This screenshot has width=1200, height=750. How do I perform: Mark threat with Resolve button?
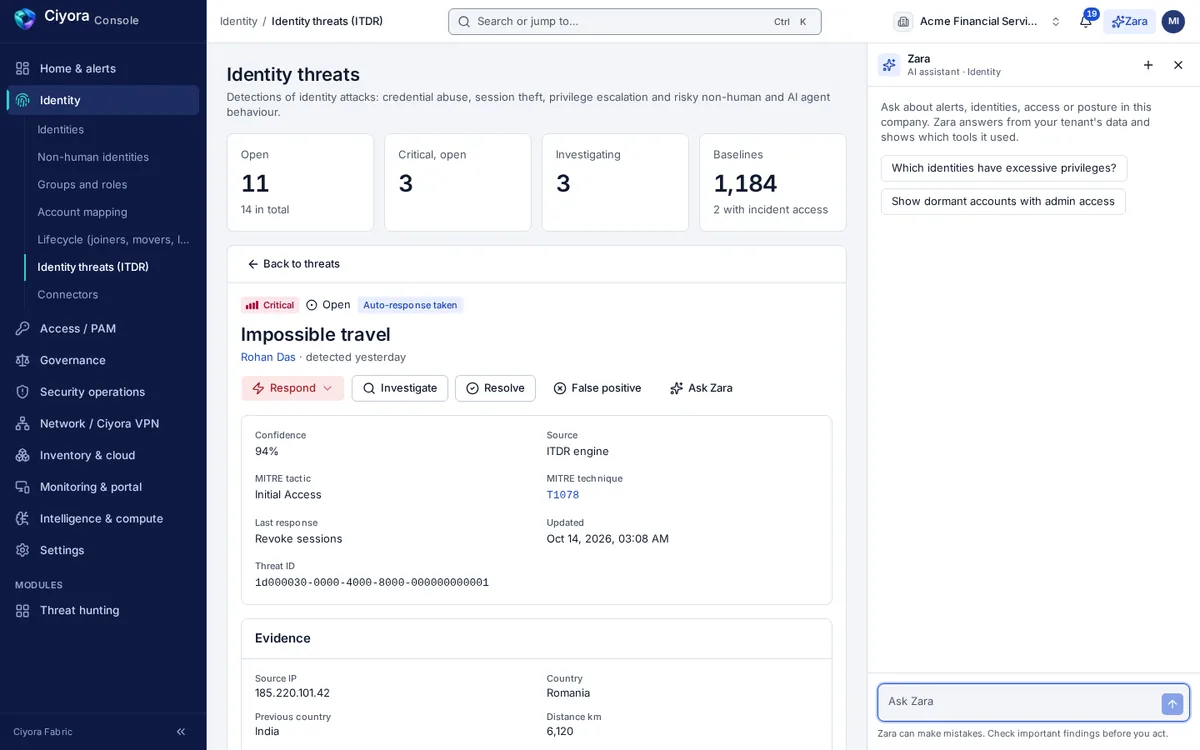coord(495,388)
